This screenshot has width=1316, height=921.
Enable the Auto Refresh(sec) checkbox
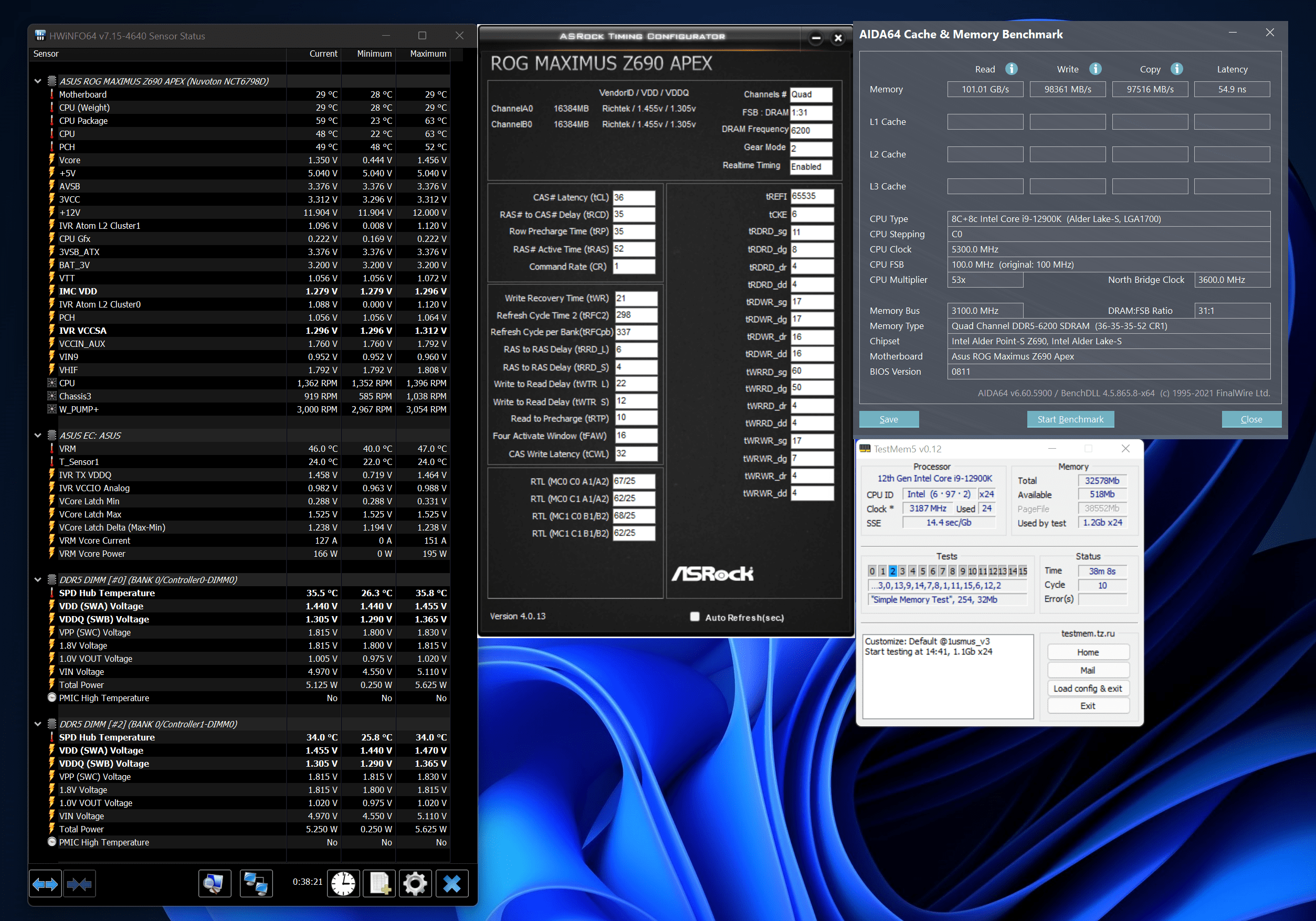click(694, 617)
